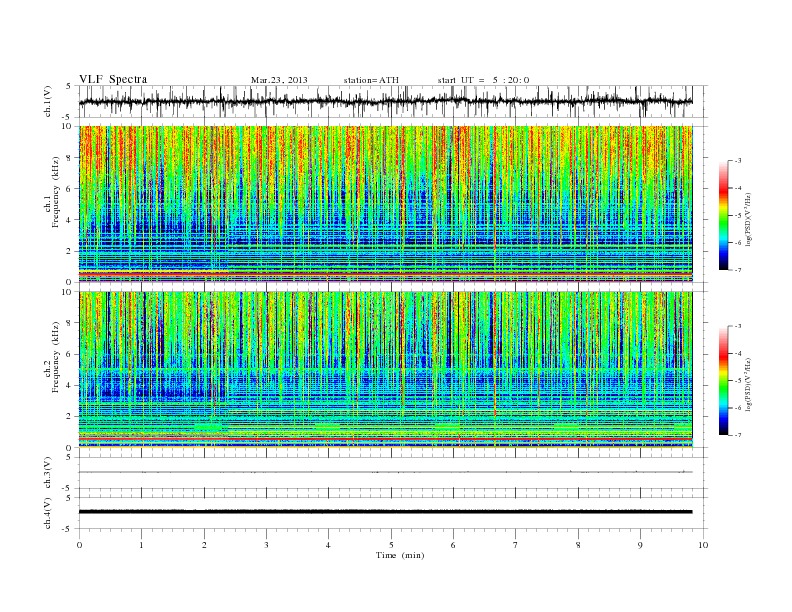
Task: Click the "-7" tick on ch.1 color bar
Action: tap(737, 270)
